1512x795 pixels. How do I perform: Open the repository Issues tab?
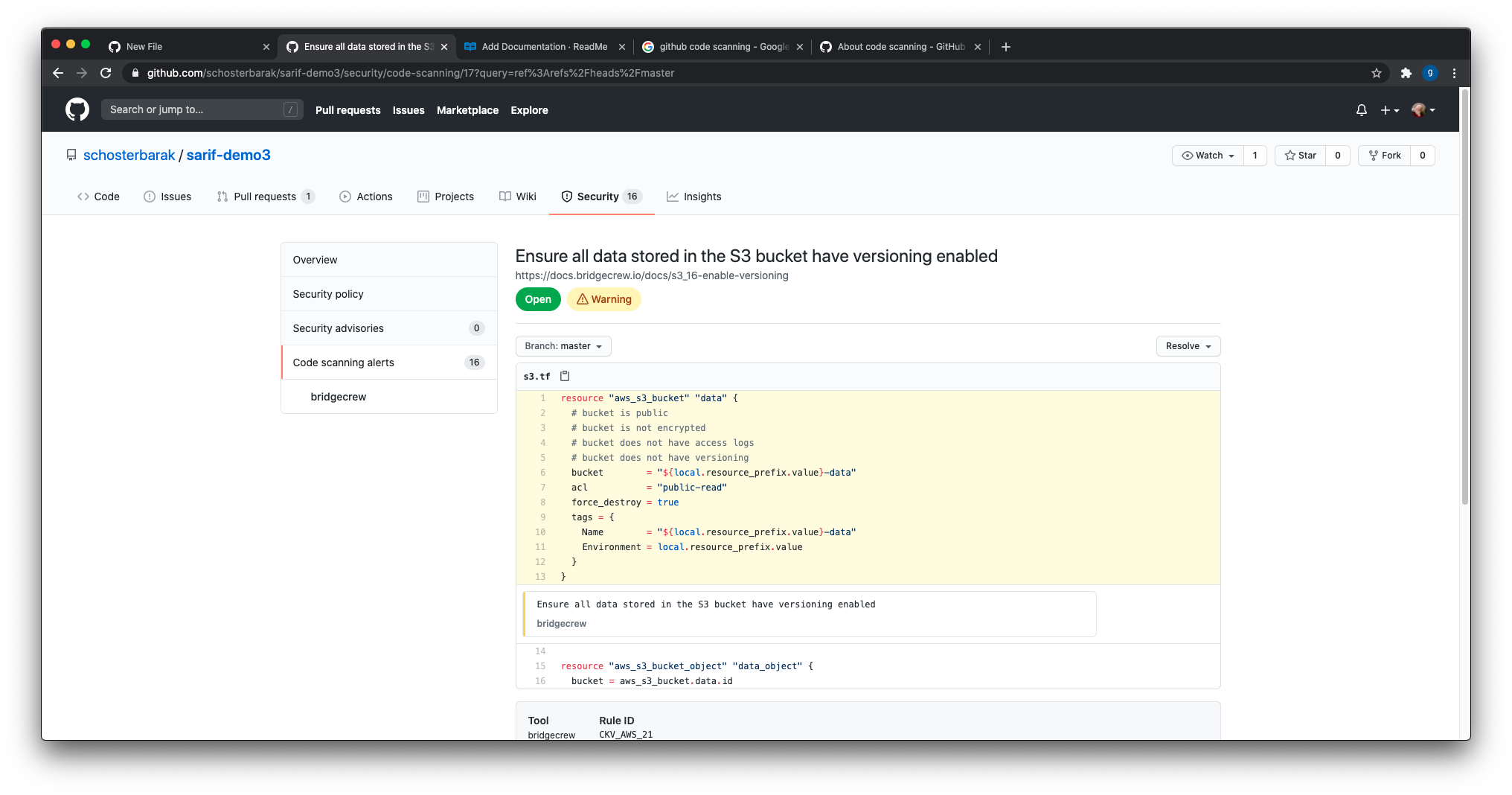[167, 197]
